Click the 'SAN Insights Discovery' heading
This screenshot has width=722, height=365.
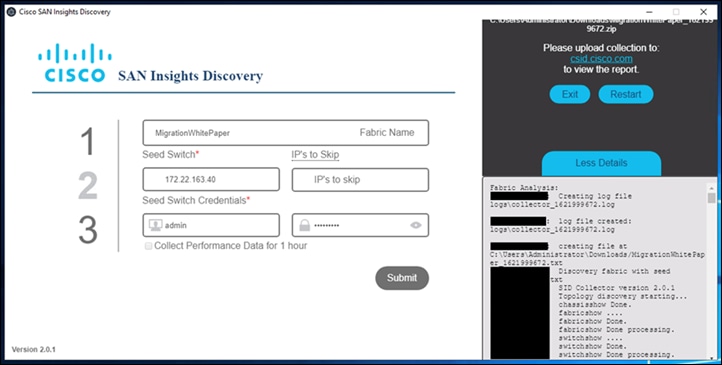click(x=190, y=76)
